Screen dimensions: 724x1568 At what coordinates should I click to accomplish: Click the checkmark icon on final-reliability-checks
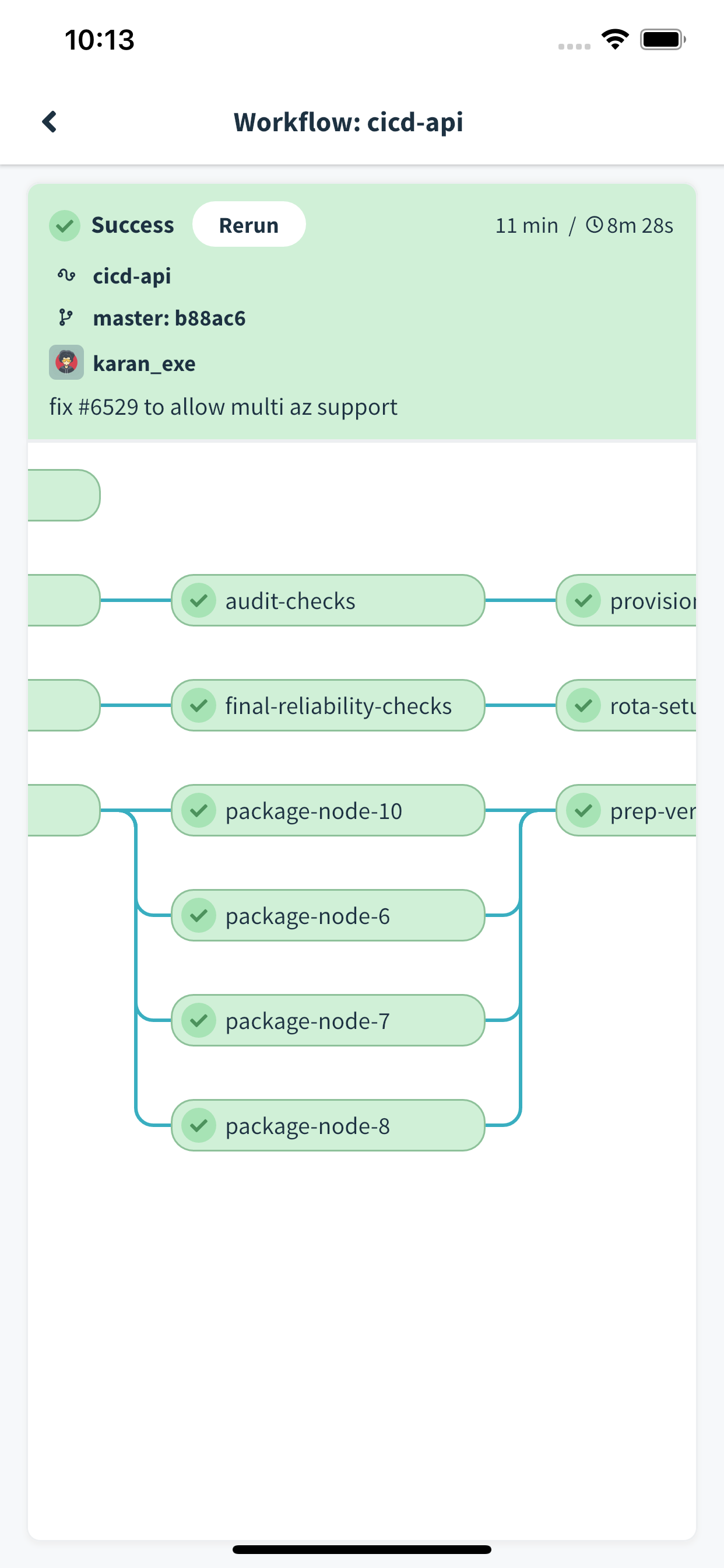pos(199,705)
